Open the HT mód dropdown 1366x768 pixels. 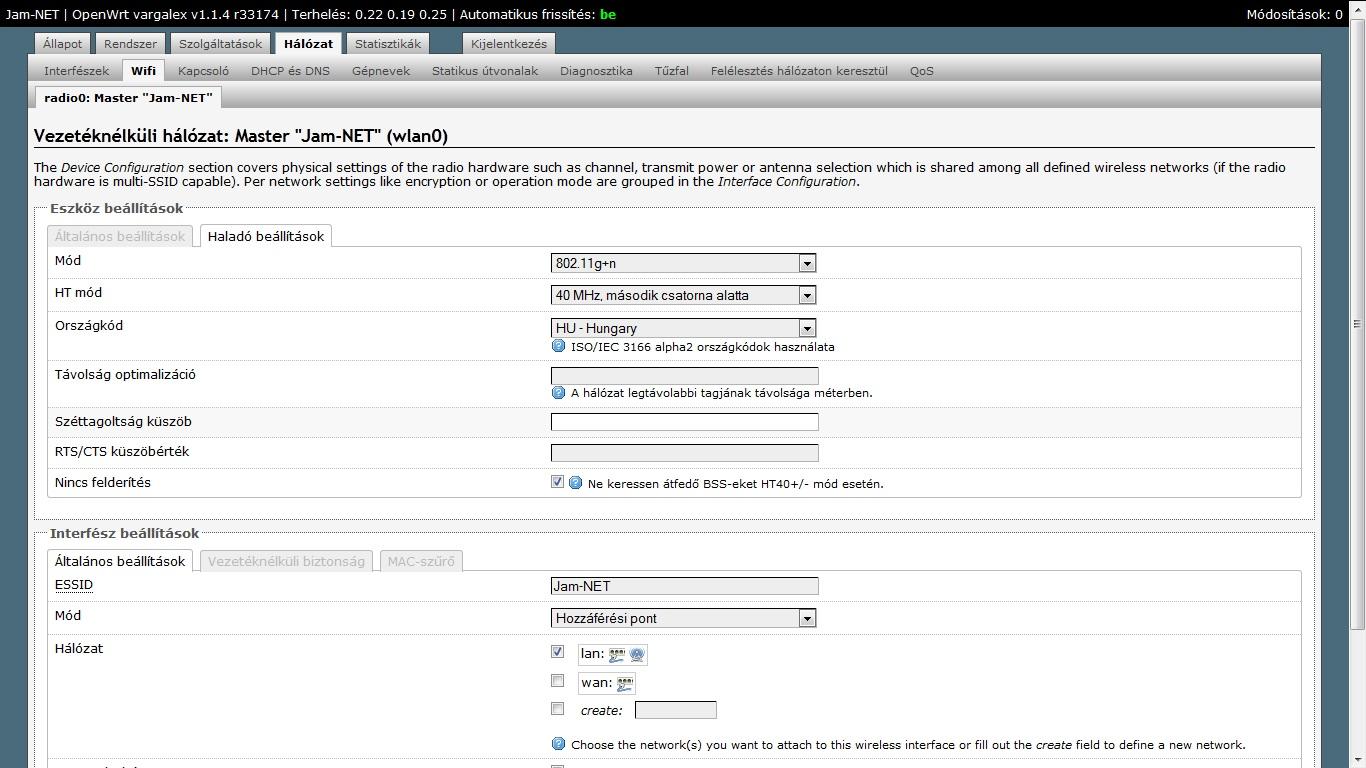point(684,295)
